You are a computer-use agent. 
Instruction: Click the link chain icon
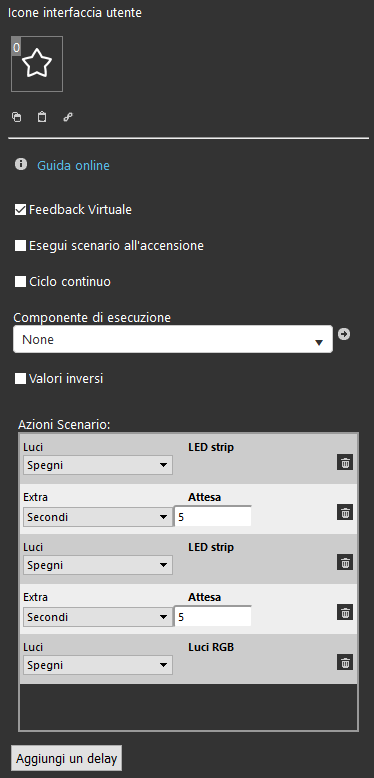(x=68, y=118)
